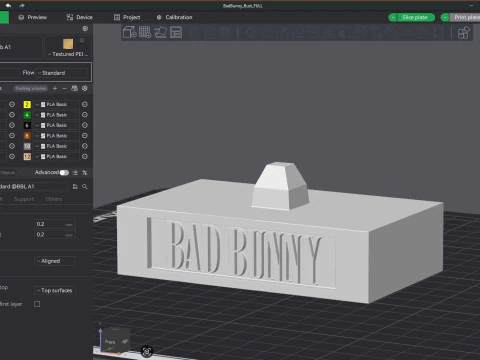The height and width of the screenshot is (360, 480).
Task: Click the round icon before swatch 6
Action: (x=12, y=125)
